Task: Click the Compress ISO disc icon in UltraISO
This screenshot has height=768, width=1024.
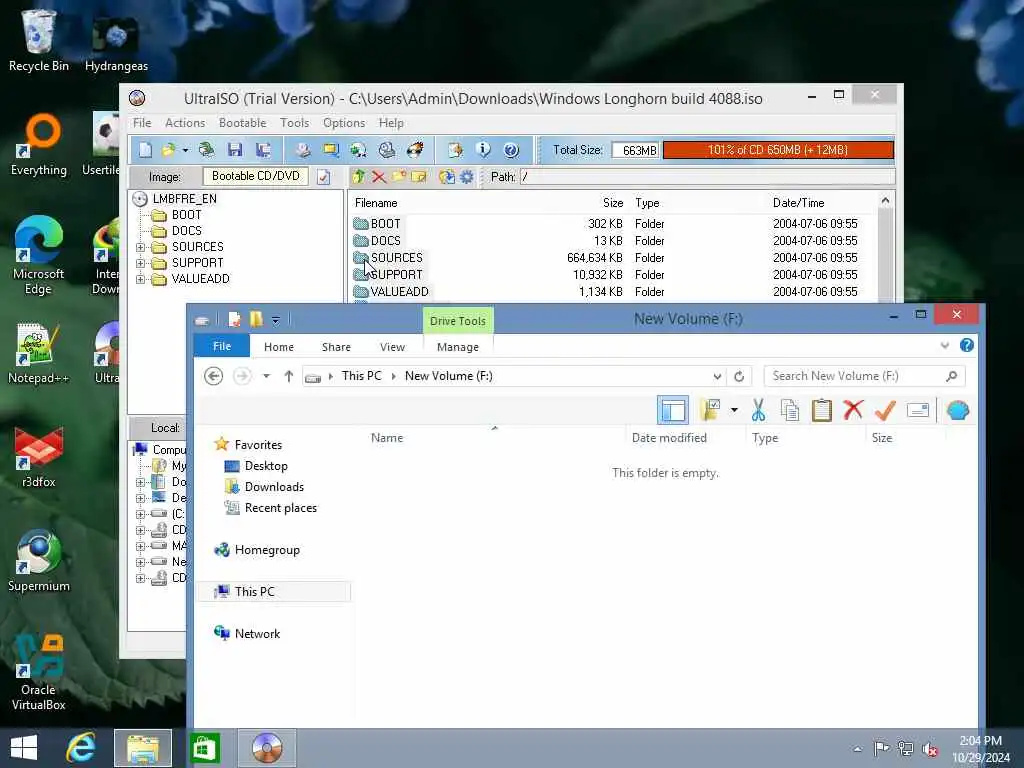Action: coord(358,150)
